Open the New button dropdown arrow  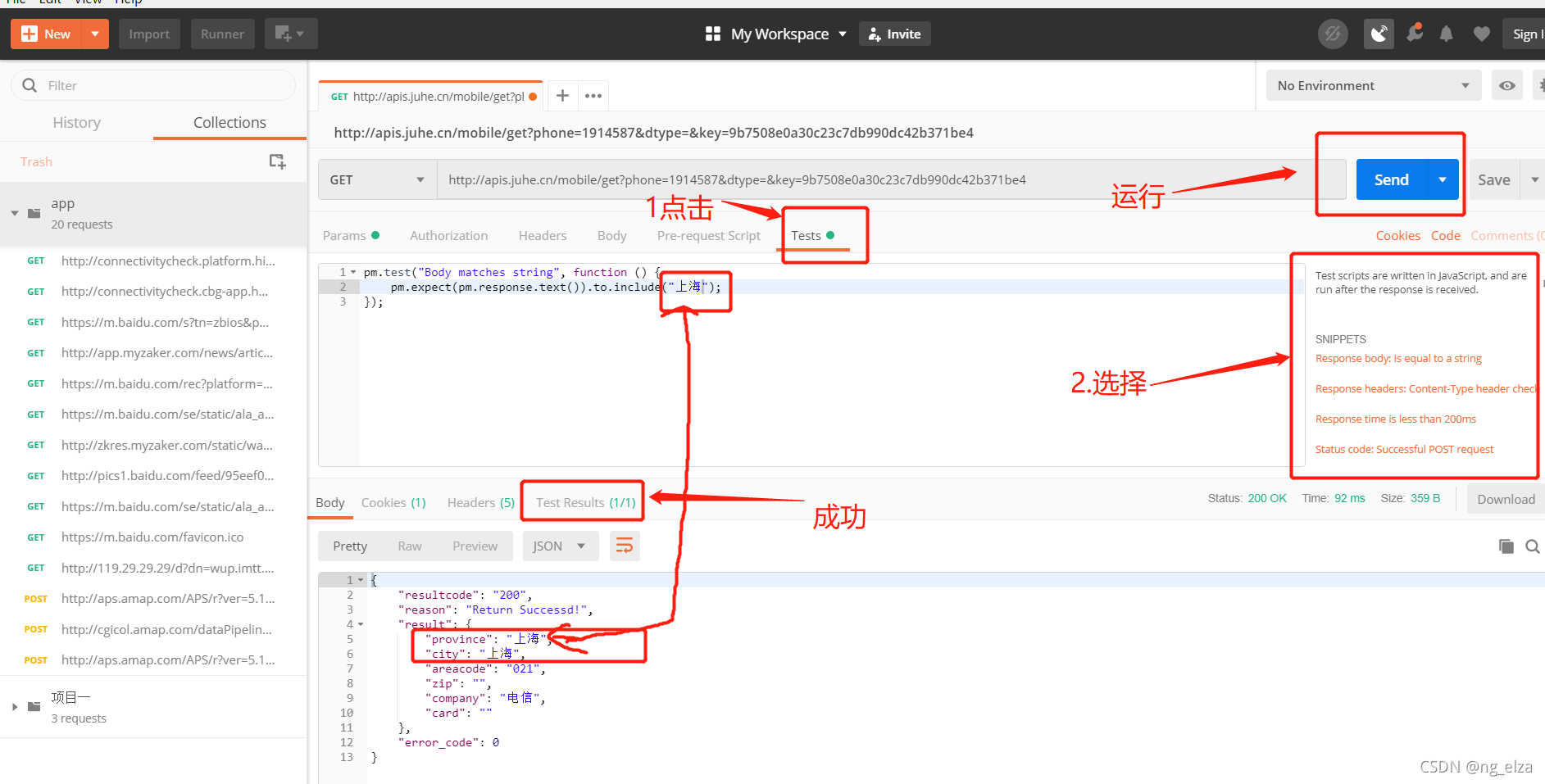pyautogui.click(x=95, y=34)
